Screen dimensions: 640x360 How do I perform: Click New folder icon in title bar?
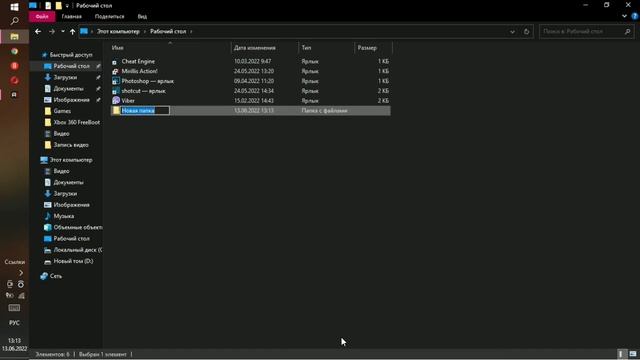point(59,6)
